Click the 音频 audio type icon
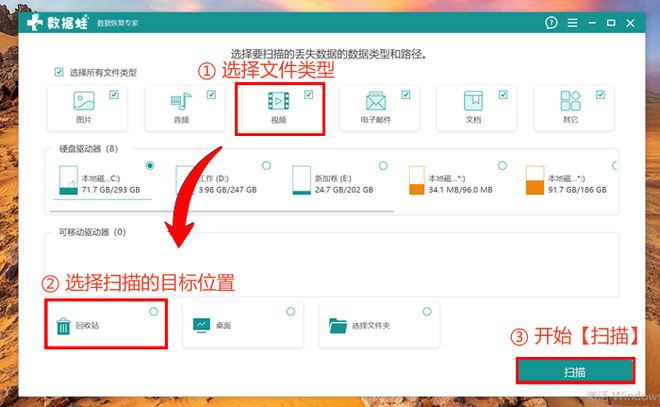Image resolution: width=660 pixels, height=407 pixels. tap(181, 101)
